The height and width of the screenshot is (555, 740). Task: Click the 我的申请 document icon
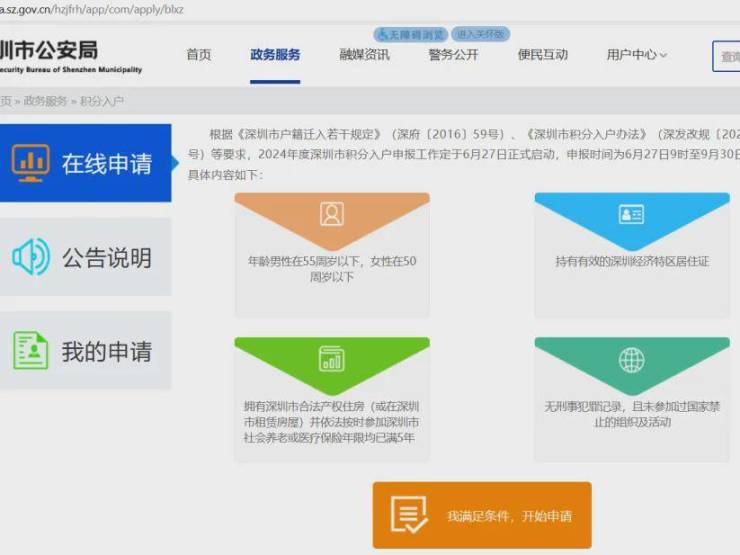30,351
